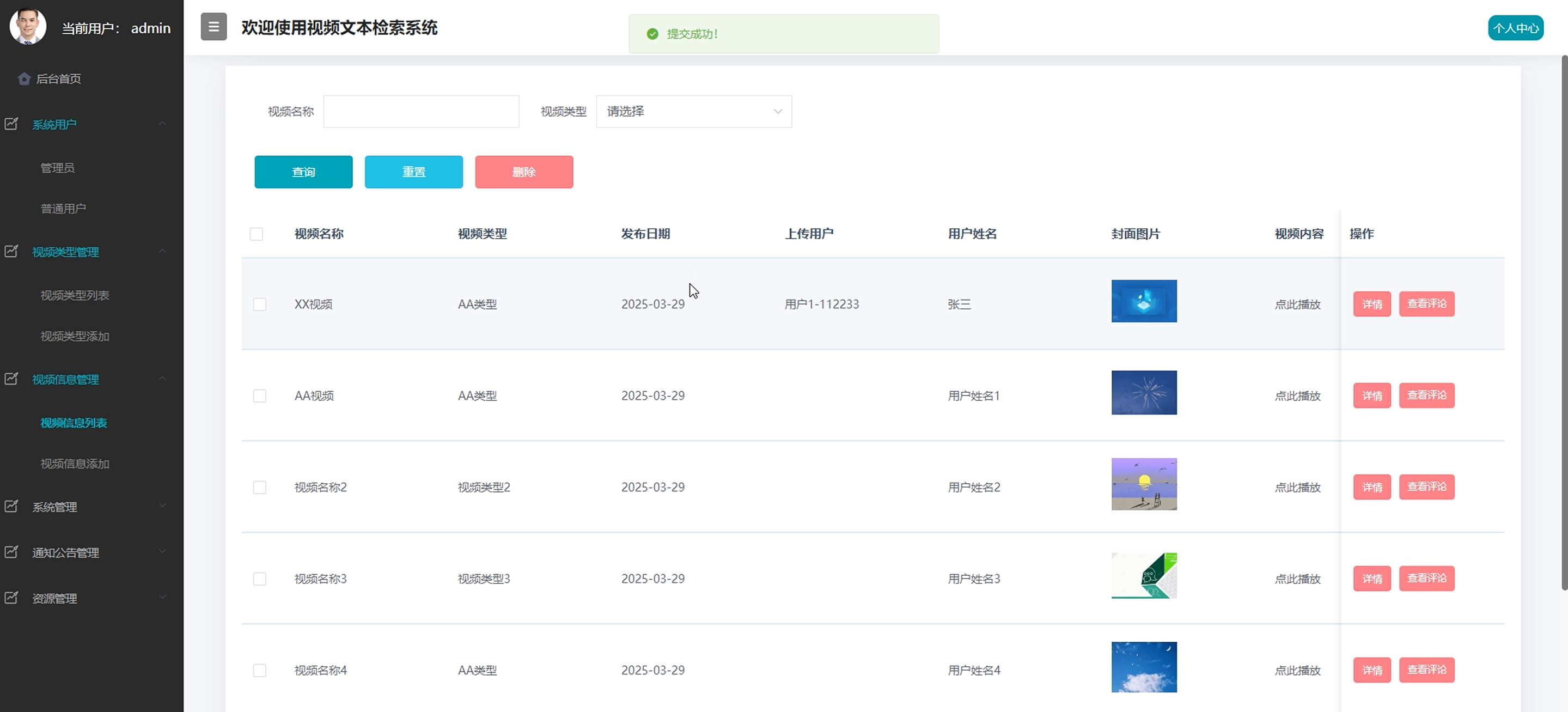Screen dimensions: 1568x712
Task: Click the fireworks cover thumbnail of AA视频
Action: pyautogui.click(x=1144, y=393)
